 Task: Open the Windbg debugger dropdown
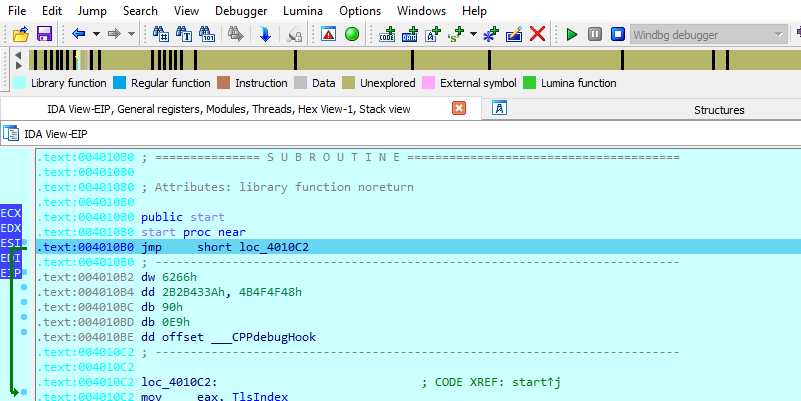coord(779,34)
